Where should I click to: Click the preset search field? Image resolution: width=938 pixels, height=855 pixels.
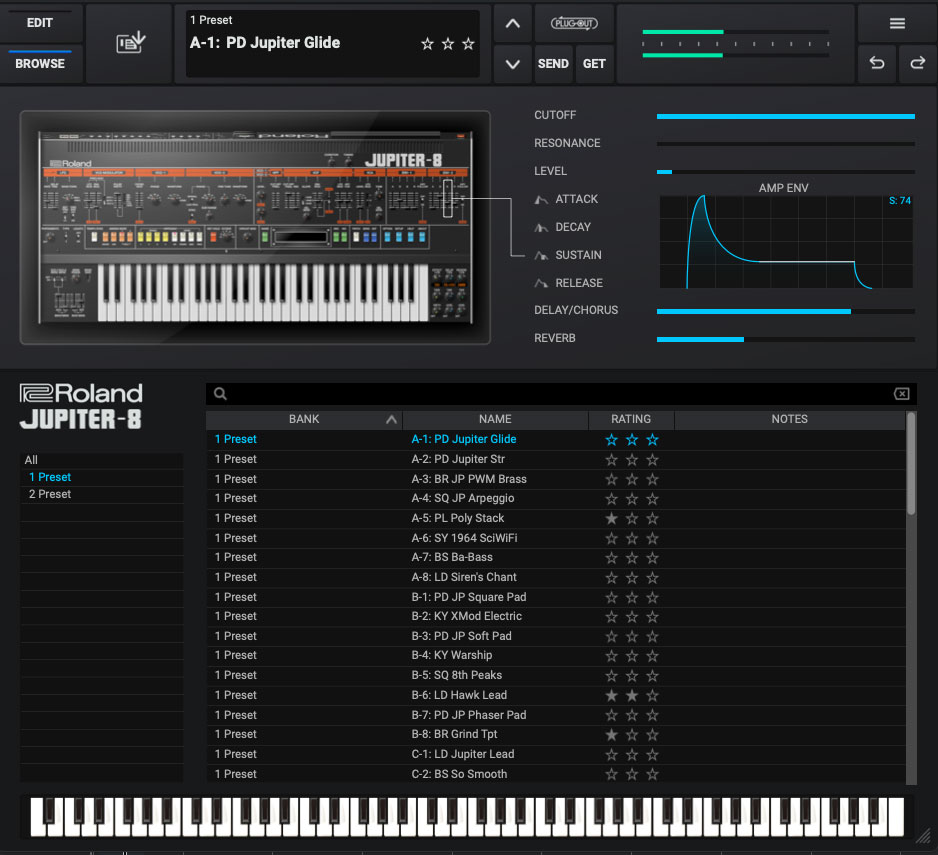(559, 394)
